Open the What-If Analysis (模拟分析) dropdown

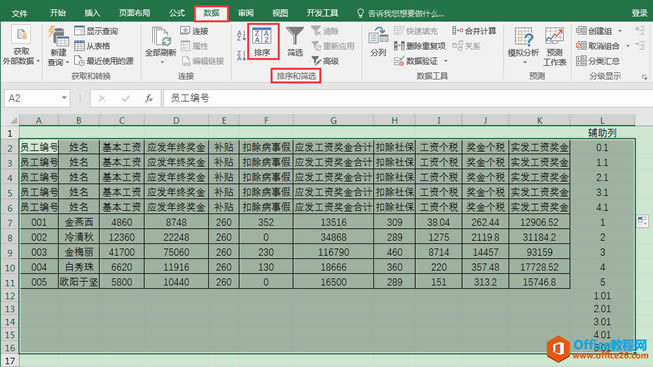click(523, 46)
